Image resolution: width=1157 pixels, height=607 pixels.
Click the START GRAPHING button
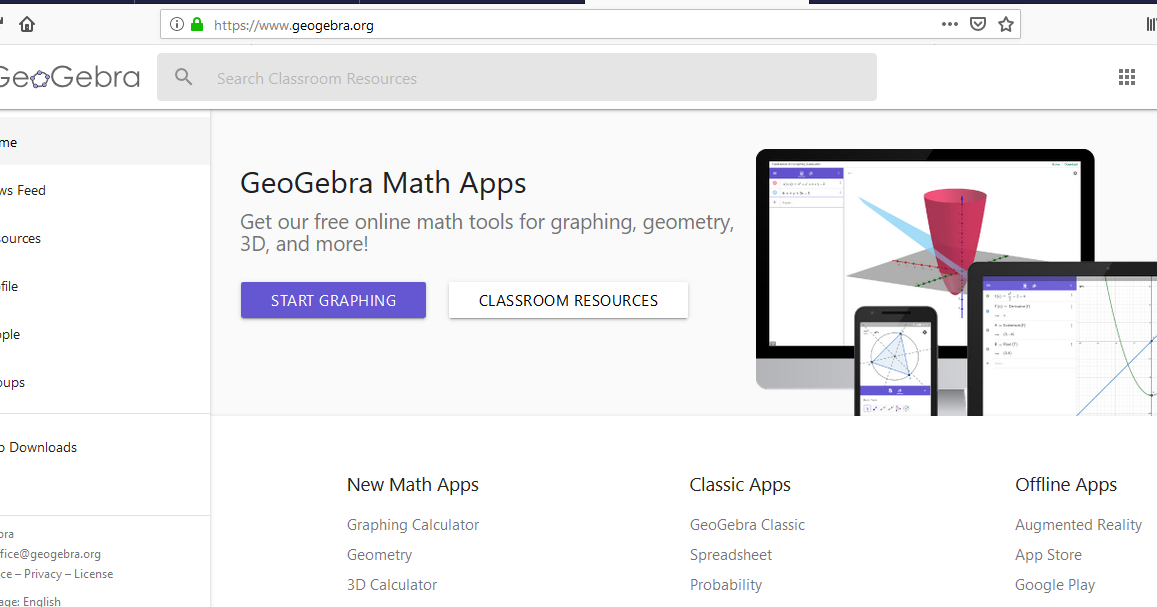point(333,299)
